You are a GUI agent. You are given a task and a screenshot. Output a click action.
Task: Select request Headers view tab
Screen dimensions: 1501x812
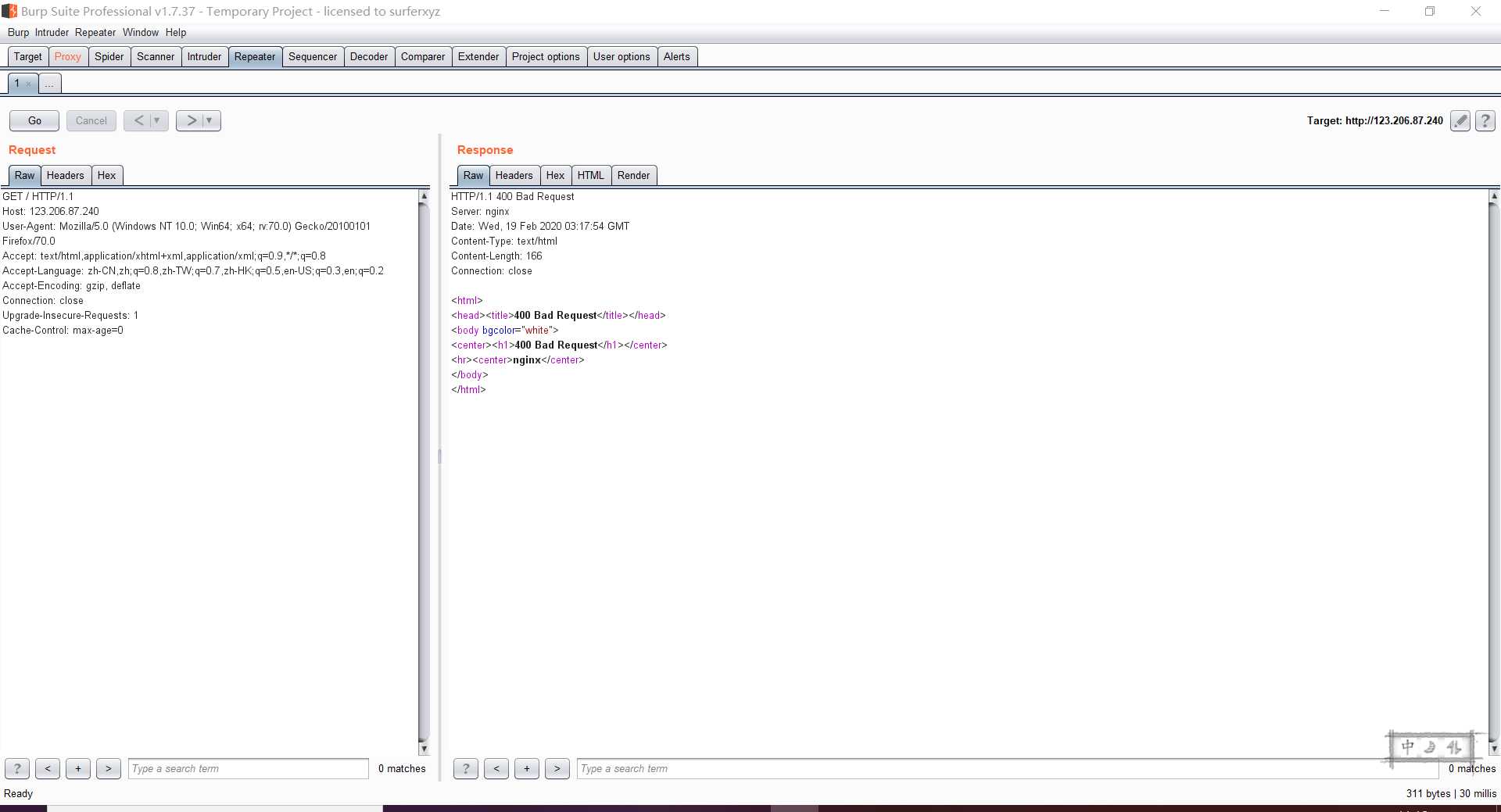coord(66,176)
